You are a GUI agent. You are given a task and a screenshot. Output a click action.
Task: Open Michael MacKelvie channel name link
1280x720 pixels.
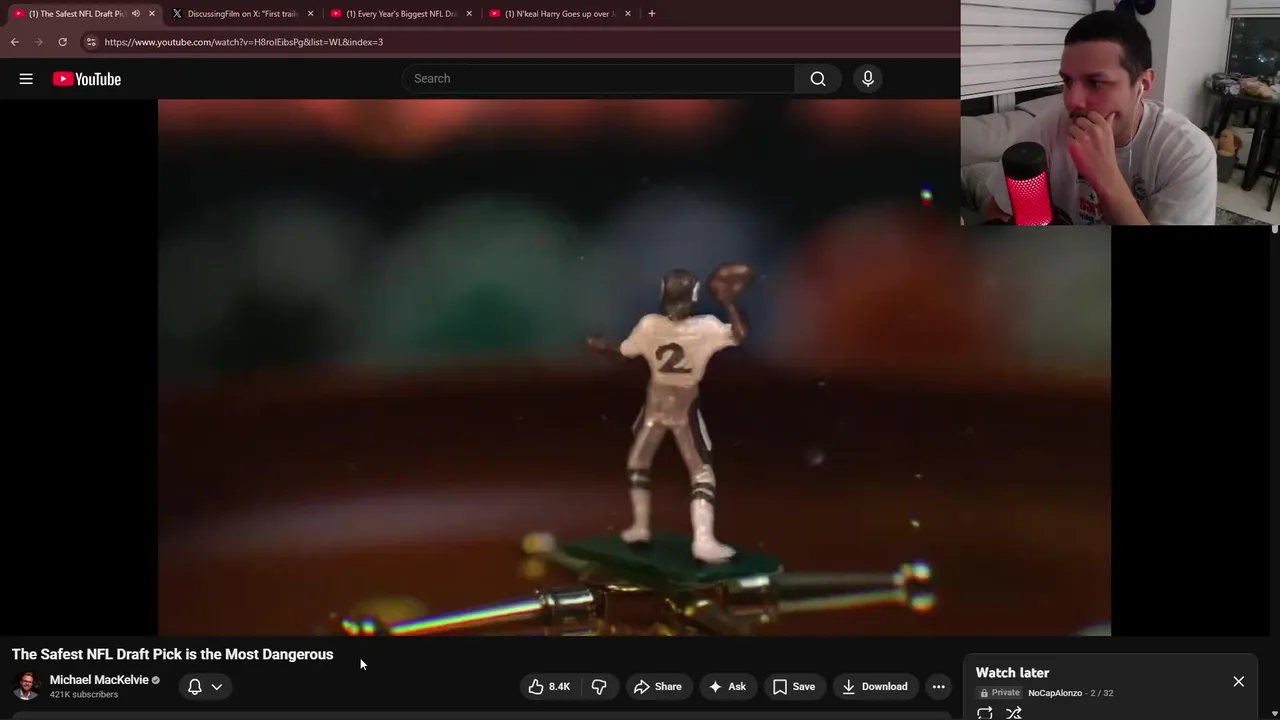[99, 680]
